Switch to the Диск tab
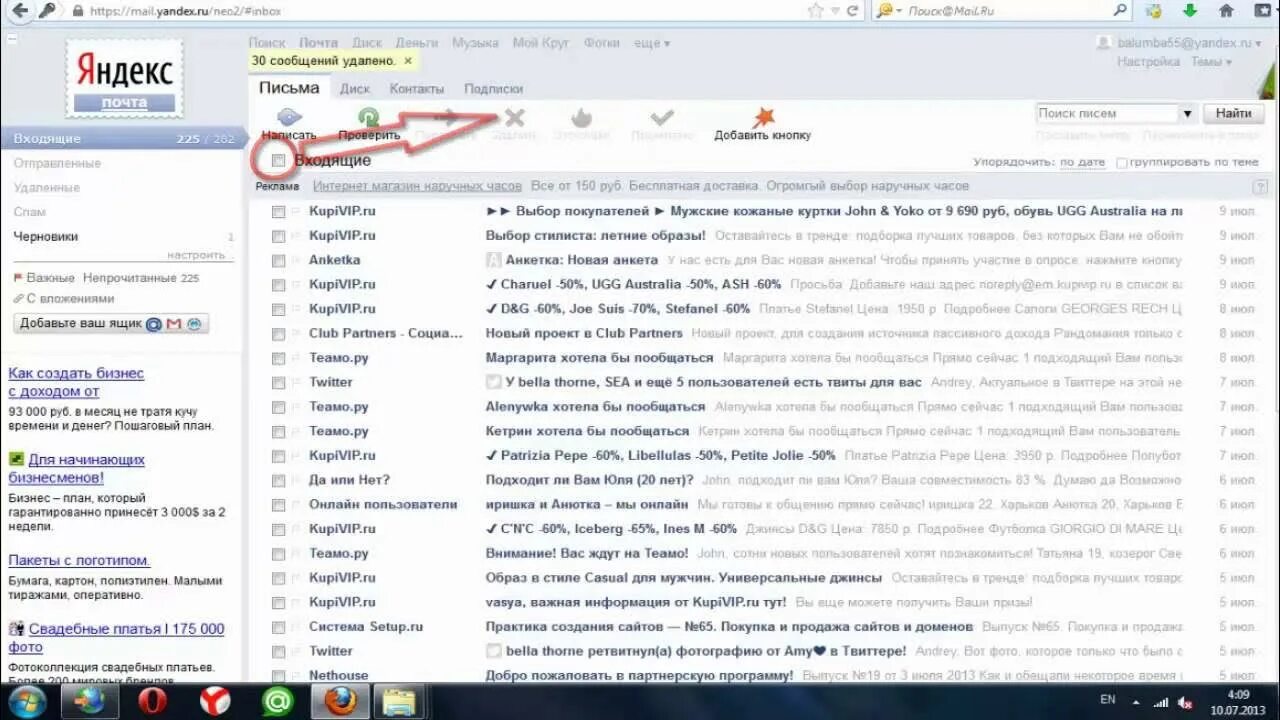 click(x=355, y=88)
